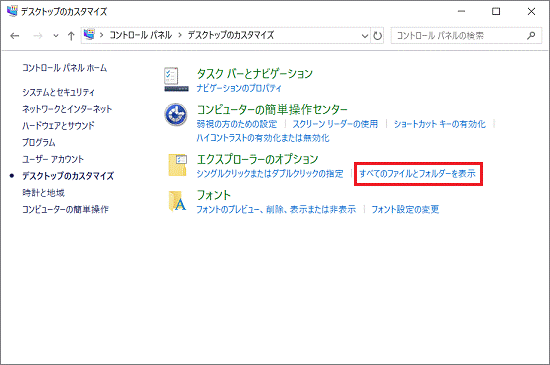Screen dimensions: 550x365
Task: Open エクスプローラーのオプション heading
Action: 257,159
